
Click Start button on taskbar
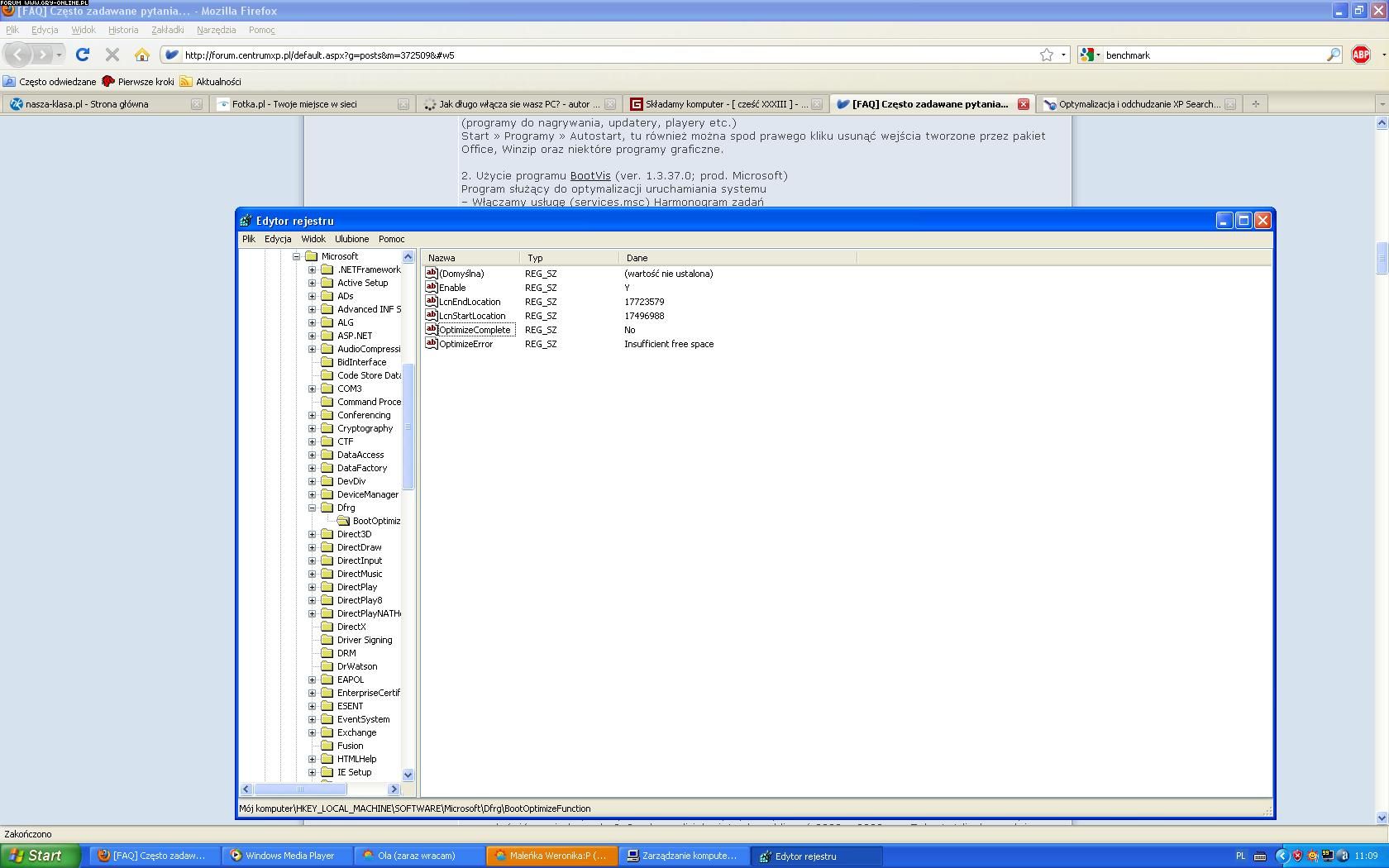point(40,856)
